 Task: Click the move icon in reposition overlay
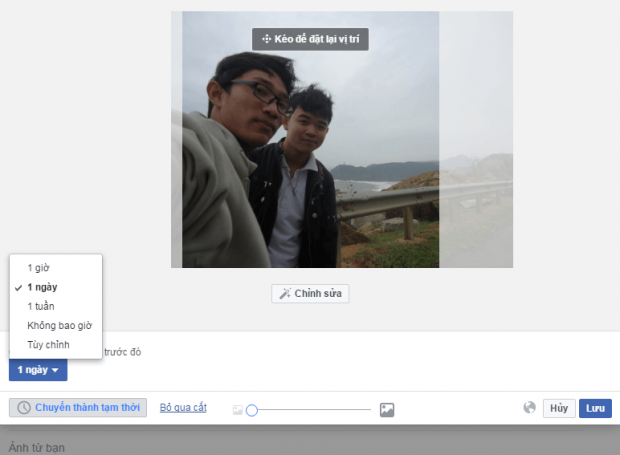point(266,39)
